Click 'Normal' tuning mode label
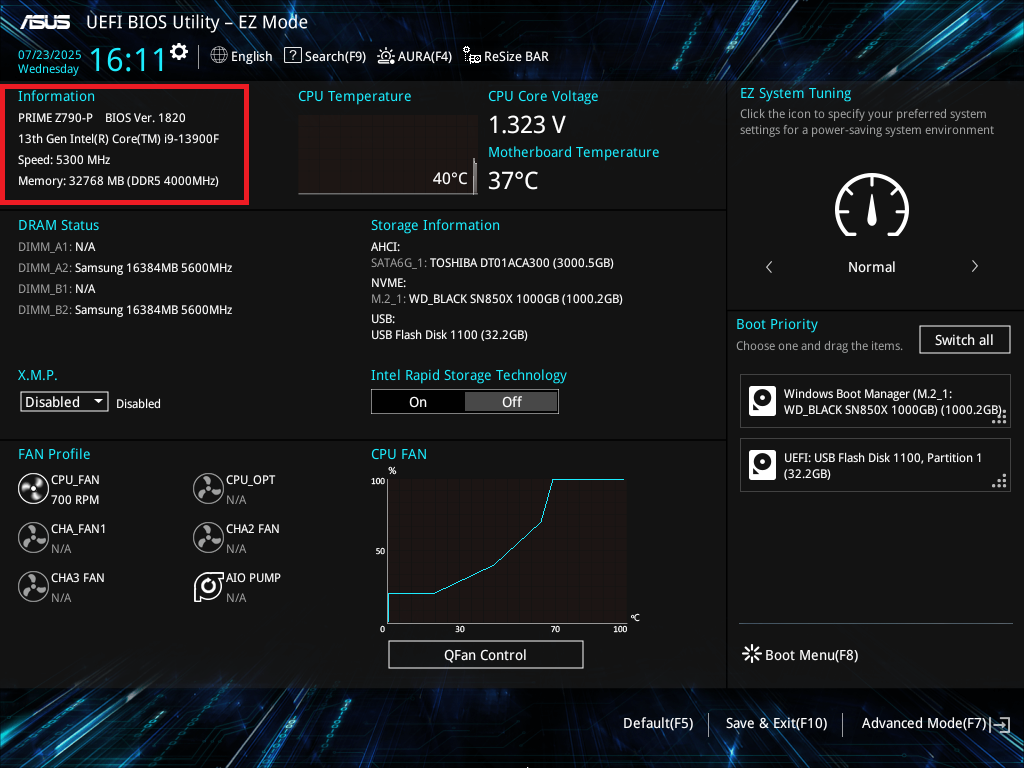This screenshot has width=1024, height=768. pyautogui.click(x=872, y=267)
